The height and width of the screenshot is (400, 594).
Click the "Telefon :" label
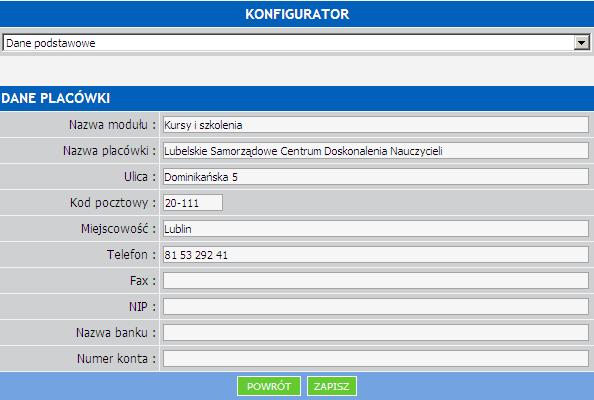click(x=131, y=255)
